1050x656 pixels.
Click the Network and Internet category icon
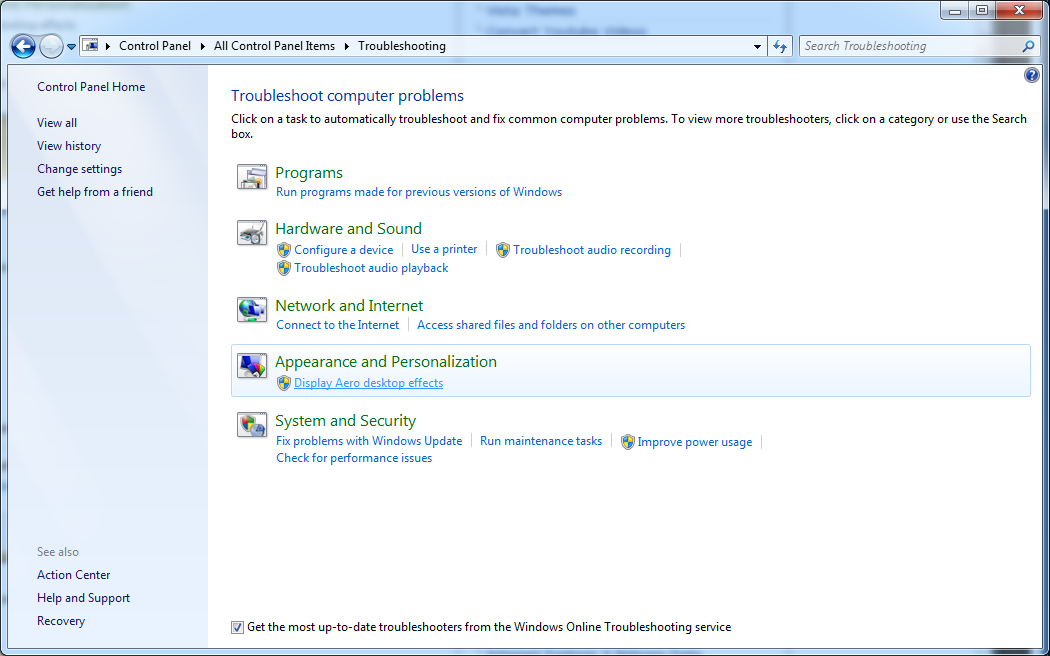(x=252, y=310)
